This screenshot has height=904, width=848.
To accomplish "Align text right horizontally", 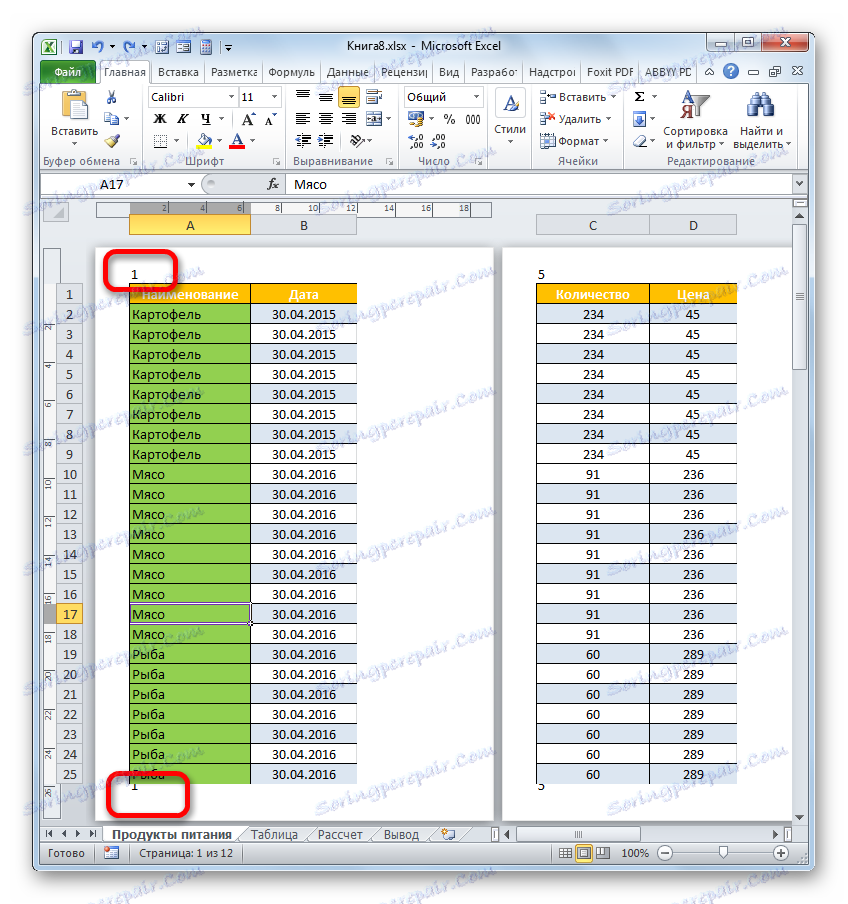I will (x=349, y=119).
